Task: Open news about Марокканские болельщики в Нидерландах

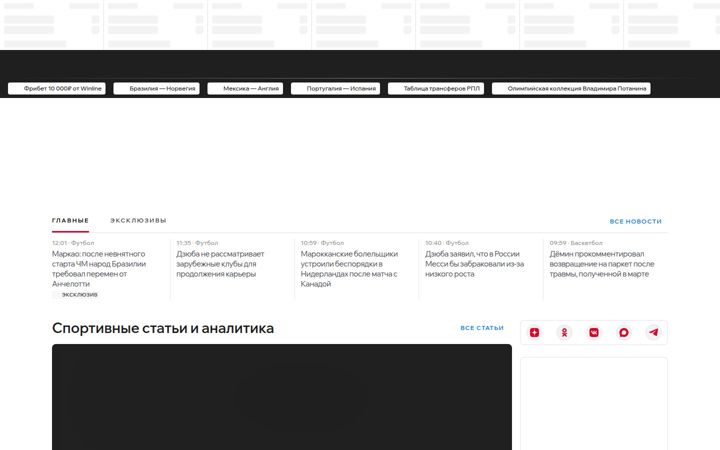Action: 349,269
